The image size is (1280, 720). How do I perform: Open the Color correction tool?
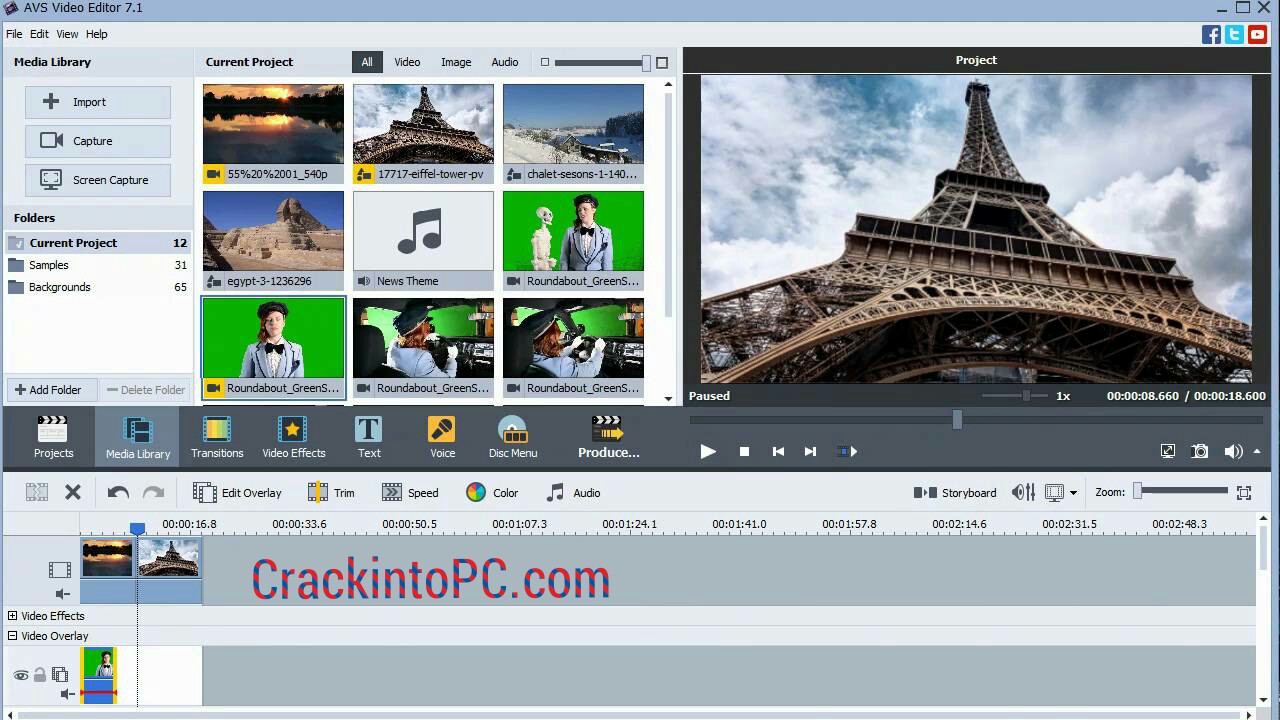click(x=492, y=492)
